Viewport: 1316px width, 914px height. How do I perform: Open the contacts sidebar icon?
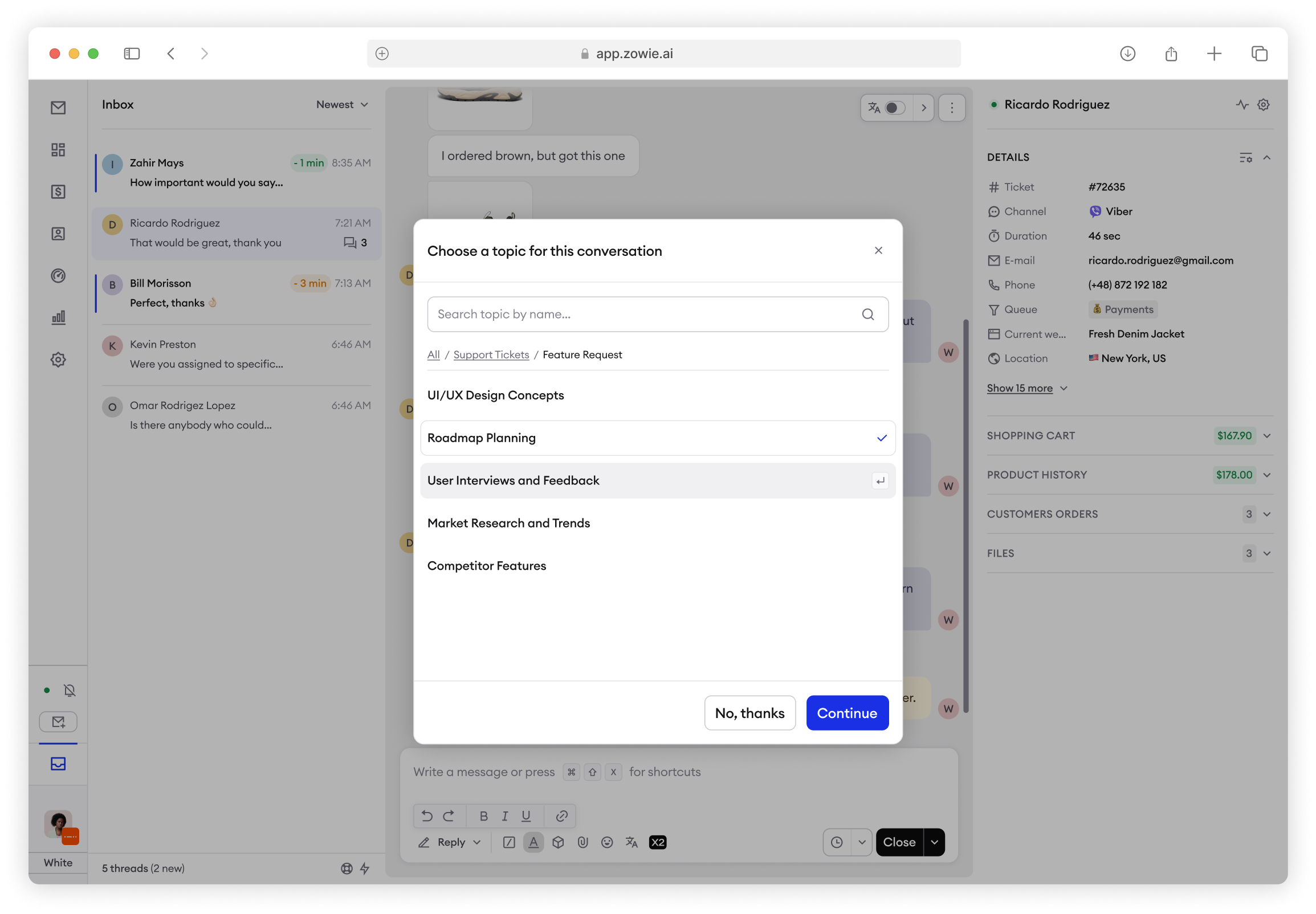point(58,234)
